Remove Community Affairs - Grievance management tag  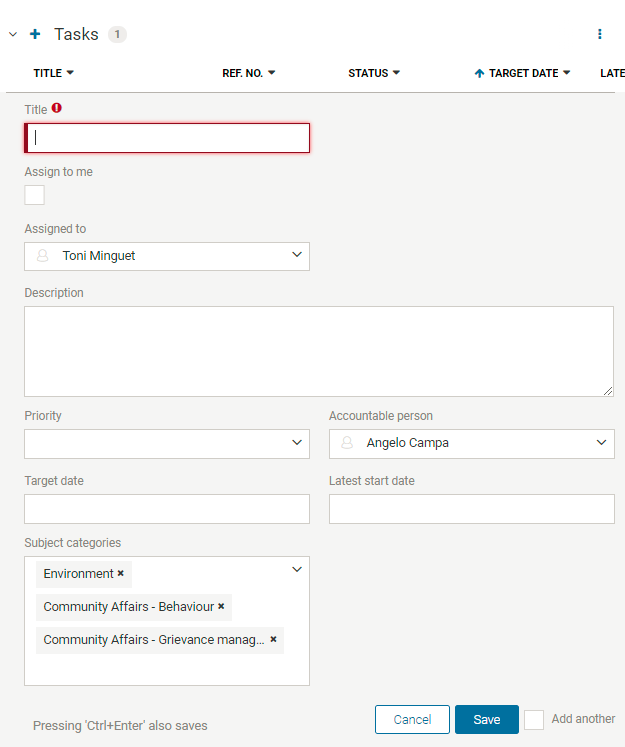(273, 639)
